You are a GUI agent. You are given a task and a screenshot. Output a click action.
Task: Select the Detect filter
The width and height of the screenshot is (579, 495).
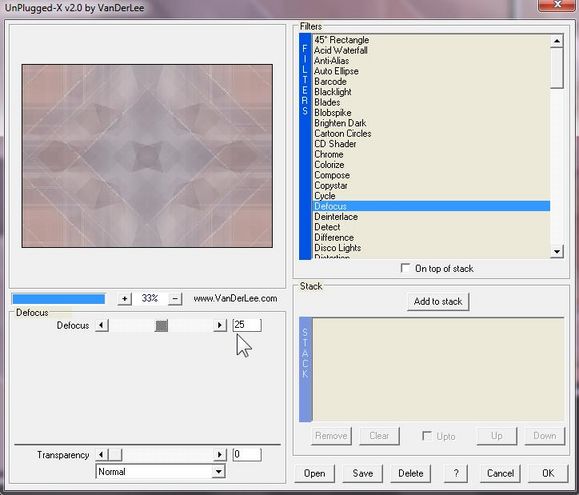click(x=431, y=227)
